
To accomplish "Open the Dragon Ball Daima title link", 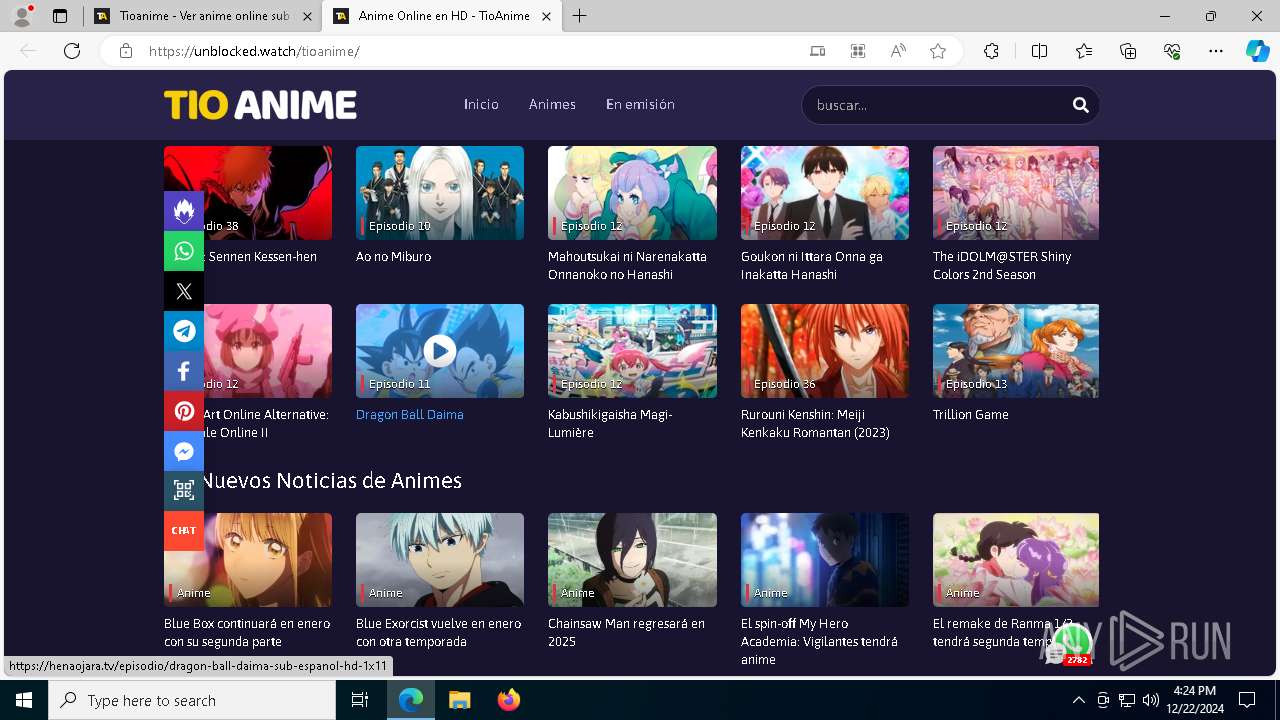I will pos(410,415).
